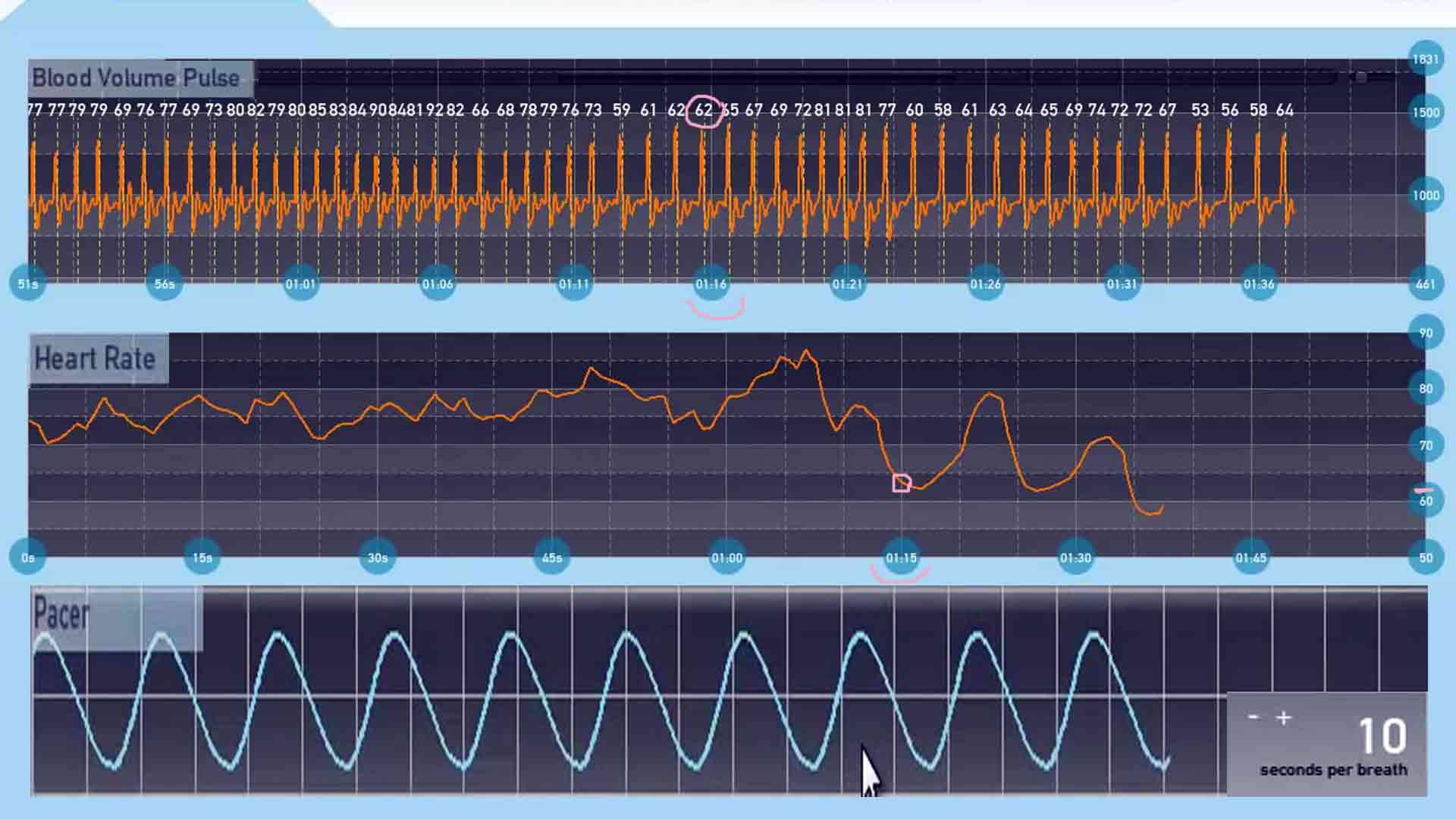Click the 70 bubble on Heart Rate axis
This screenshot has width=1456, height=819.
click(x=1426, y=445)
